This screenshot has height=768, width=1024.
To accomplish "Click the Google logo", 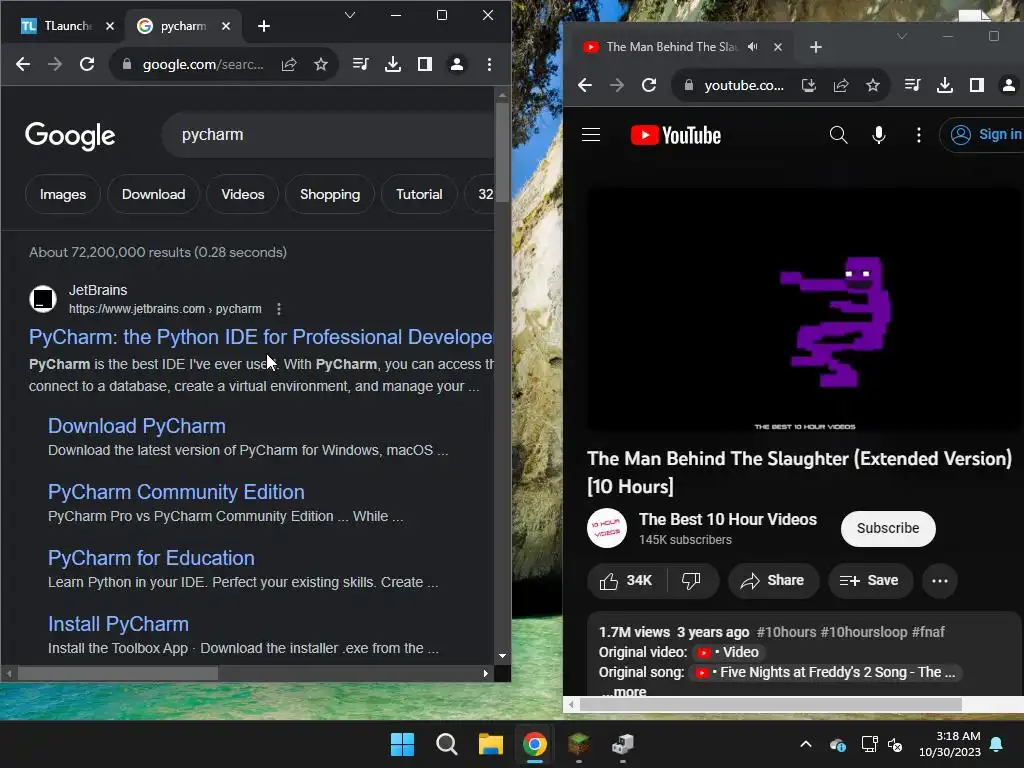I will click(x=70, y=136).
